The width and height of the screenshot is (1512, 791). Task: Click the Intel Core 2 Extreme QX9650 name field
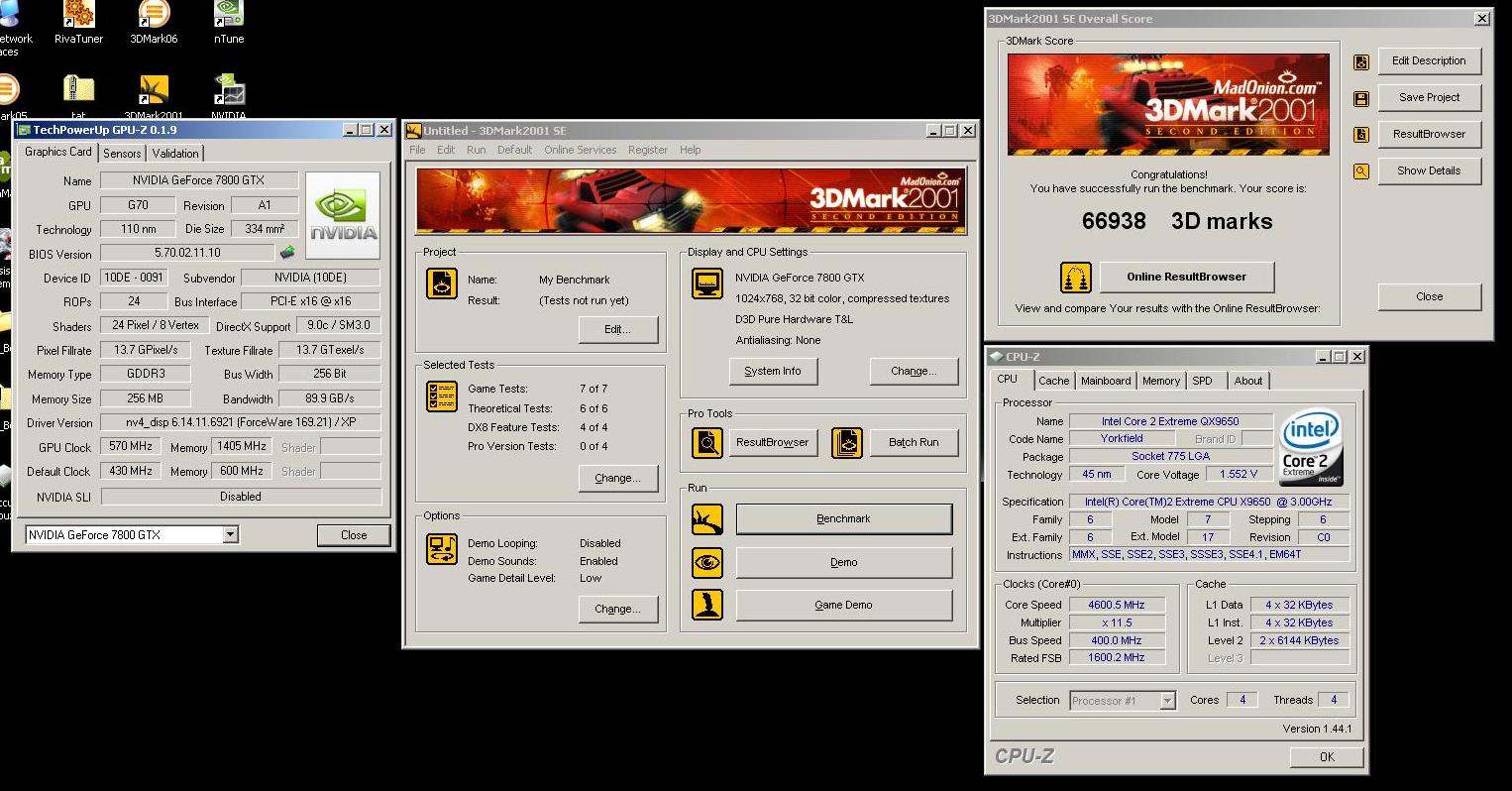click(x=1170, y=421)
